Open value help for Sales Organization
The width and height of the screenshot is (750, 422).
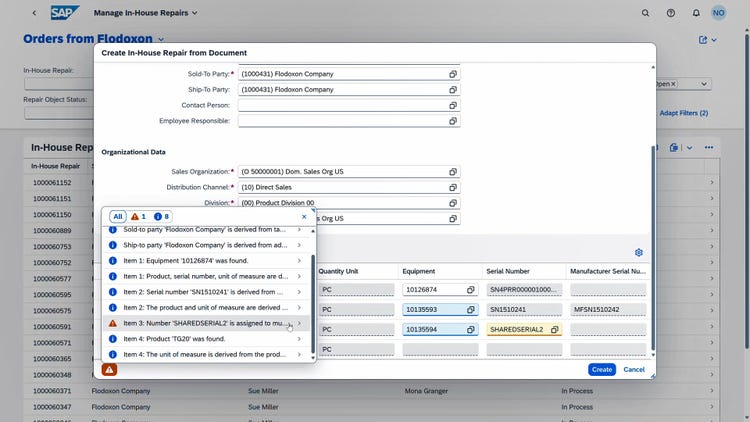pos(452,172)
